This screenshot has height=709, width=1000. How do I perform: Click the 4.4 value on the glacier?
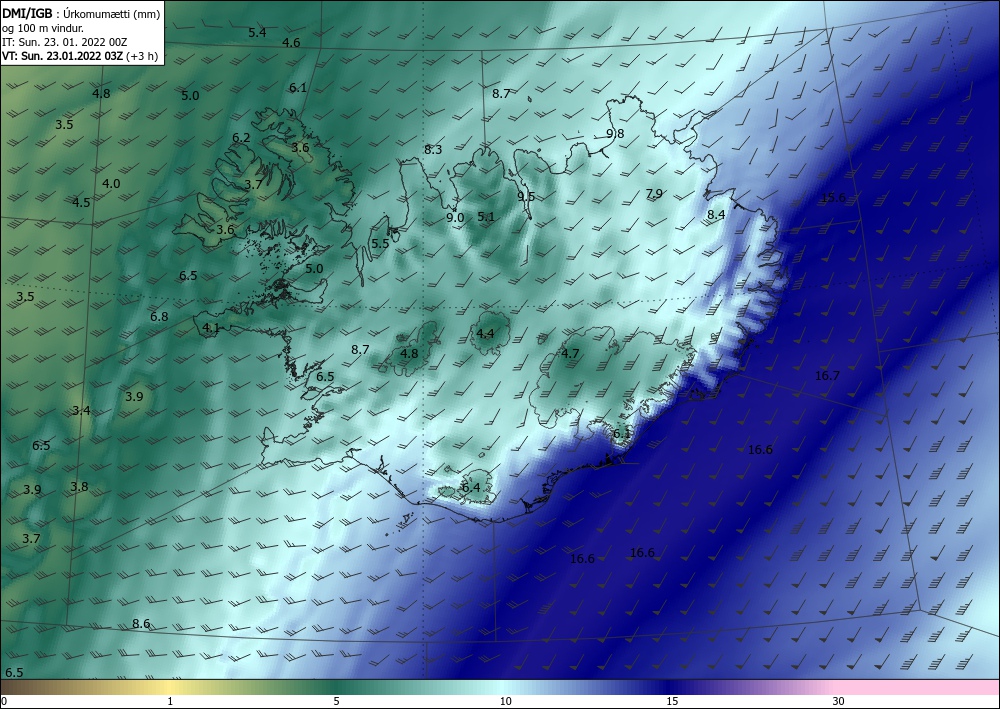point(485,333)
